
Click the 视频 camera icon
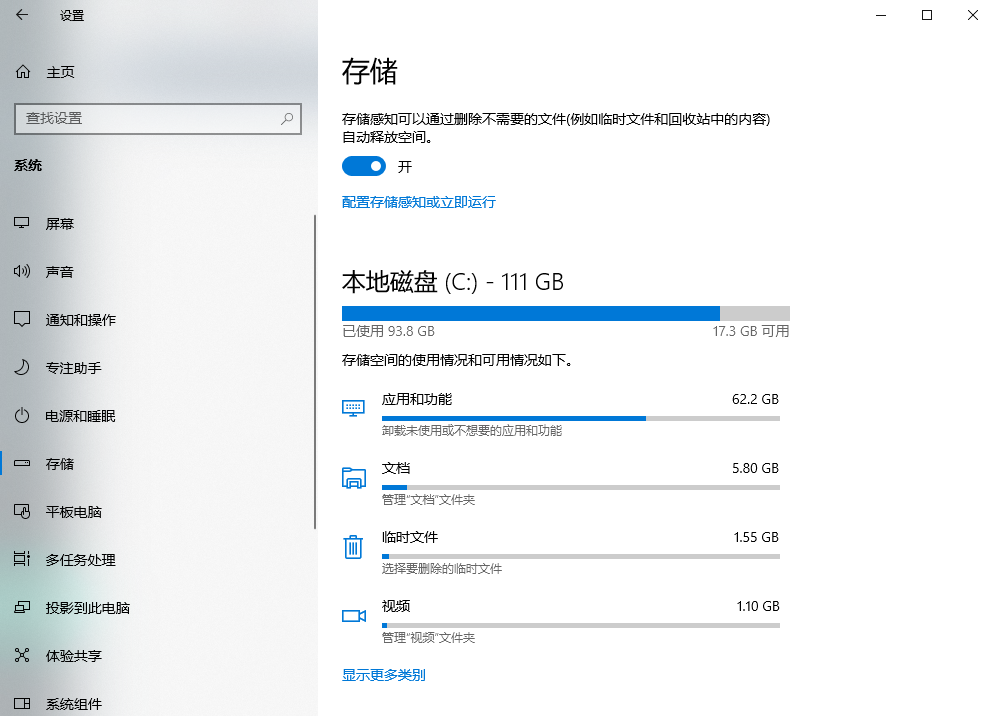point(353,615)
